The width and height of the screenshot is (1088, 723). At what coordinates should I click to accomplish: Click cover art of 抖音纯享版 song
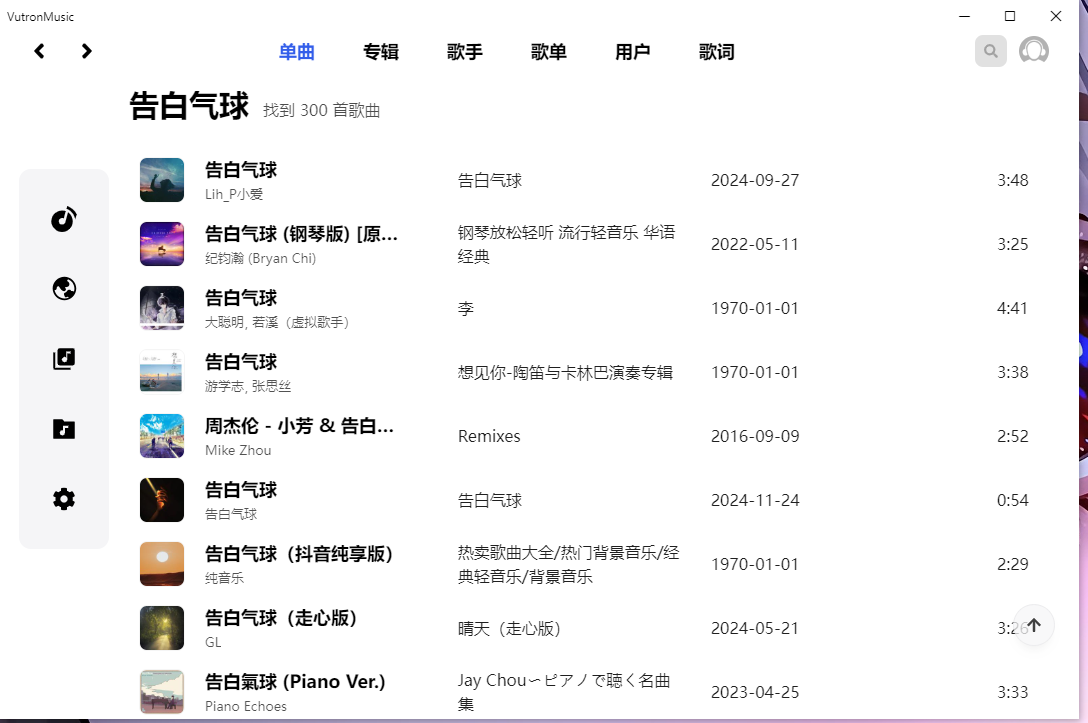tap(162, 564)
